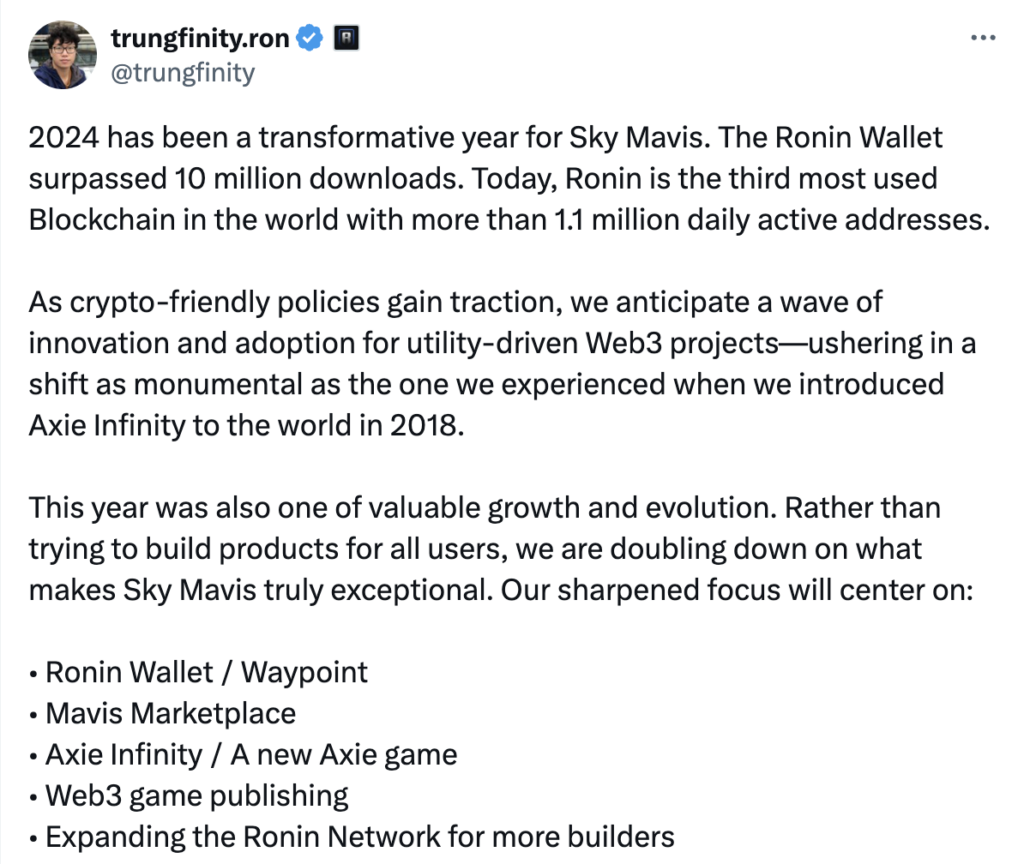The width and height of the screenshot is (1024, 864).
Task: Select the 'Expanding the Ronin Network' bullet line
Action: point(352,837)
